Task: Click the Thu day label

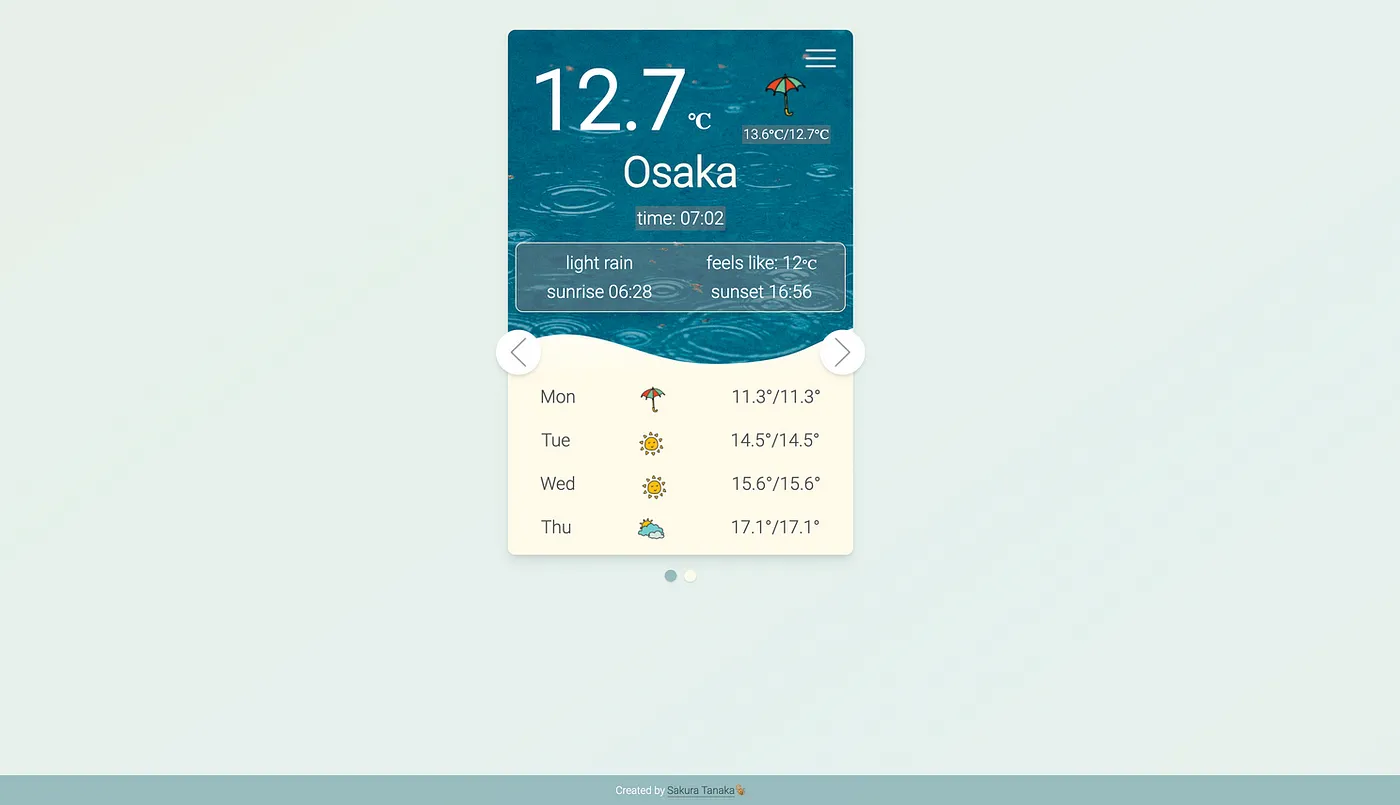Action: (556, 527)
